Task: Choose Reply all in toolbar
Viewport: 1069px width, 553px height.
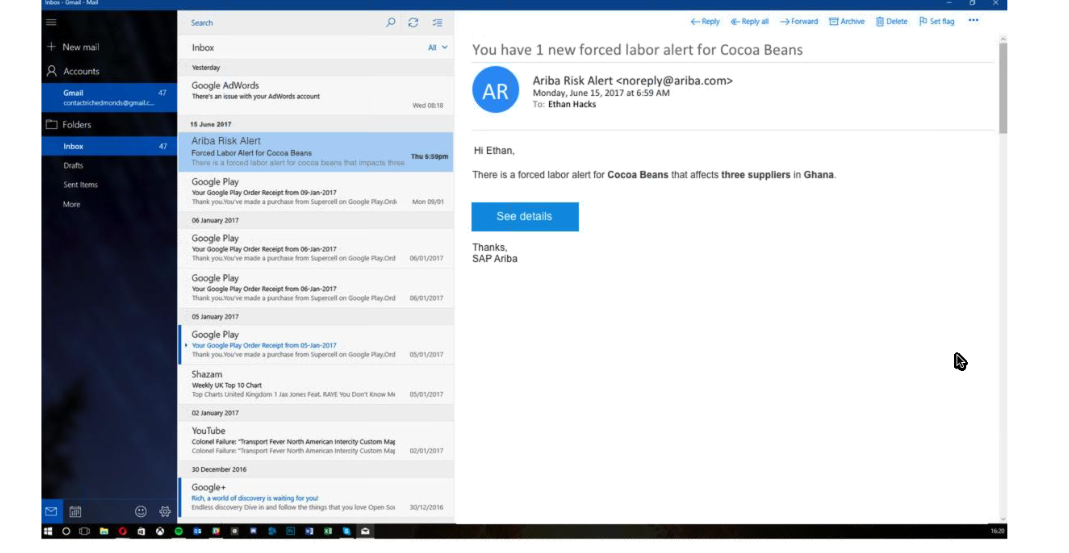Action: (x=749, y=22)
